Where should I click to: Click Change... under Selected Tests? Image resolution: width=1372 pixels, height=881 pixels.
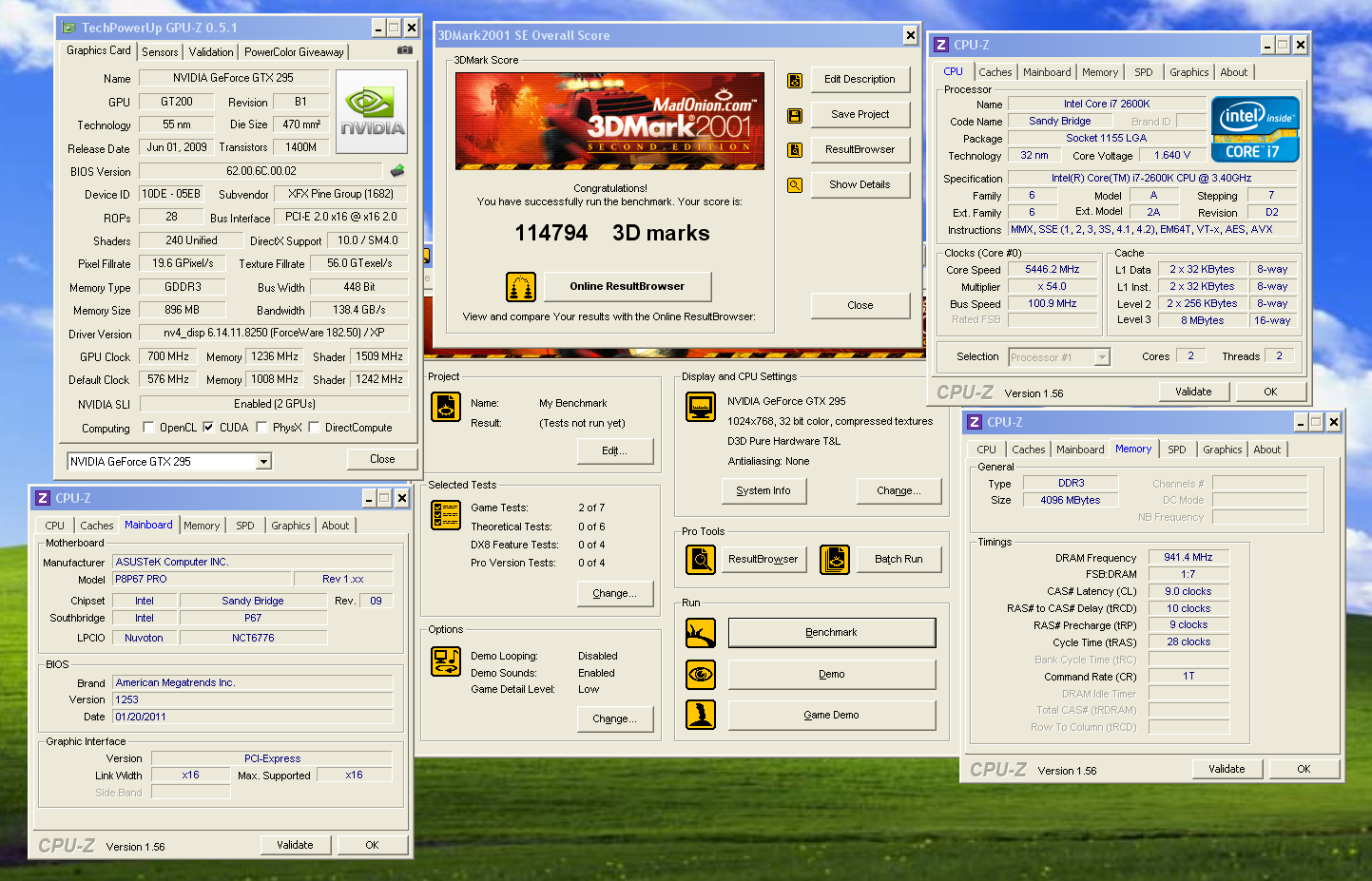coord(615,593)
